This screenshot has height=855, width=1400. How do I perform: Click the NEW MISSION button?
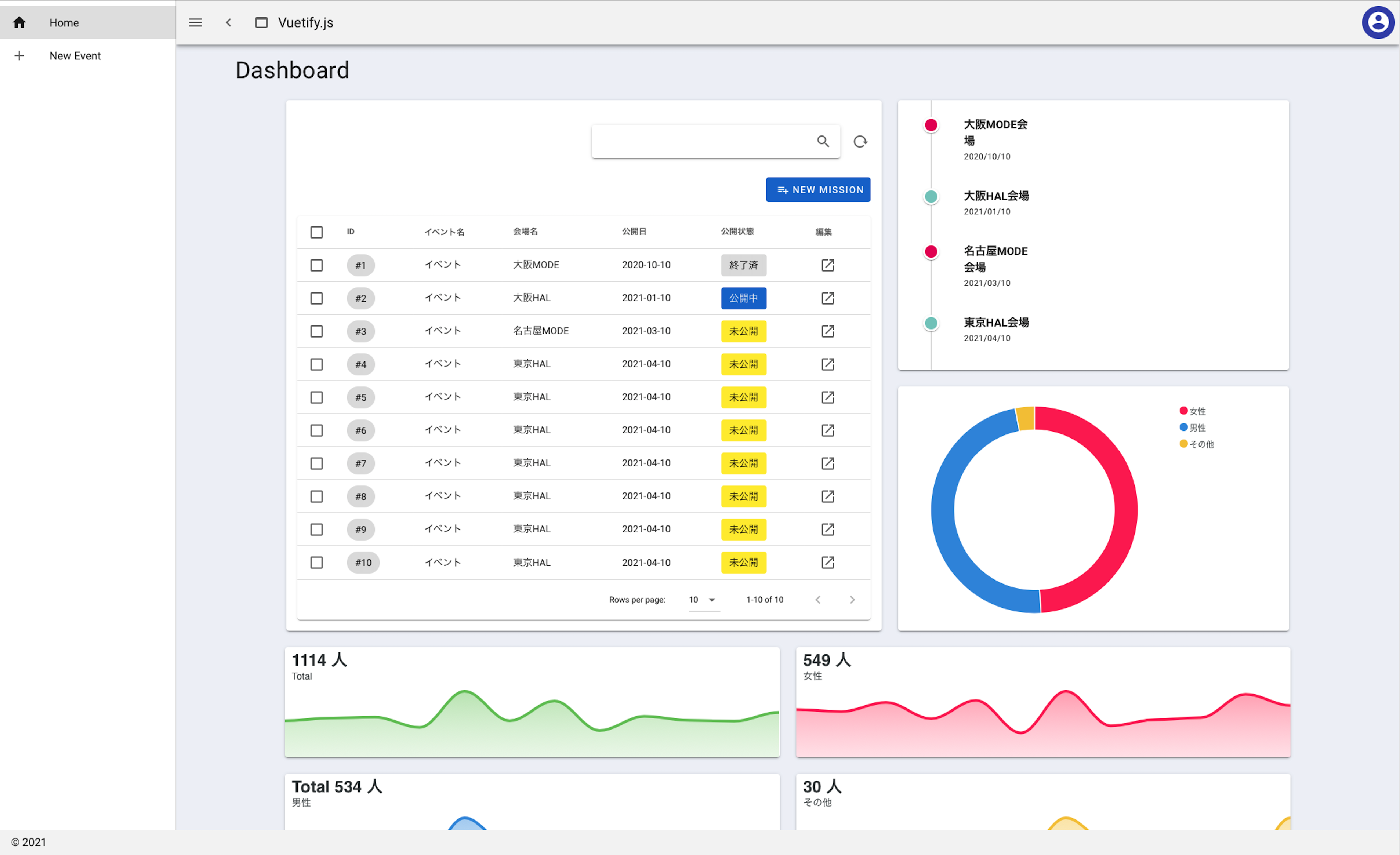pos(817,190)
